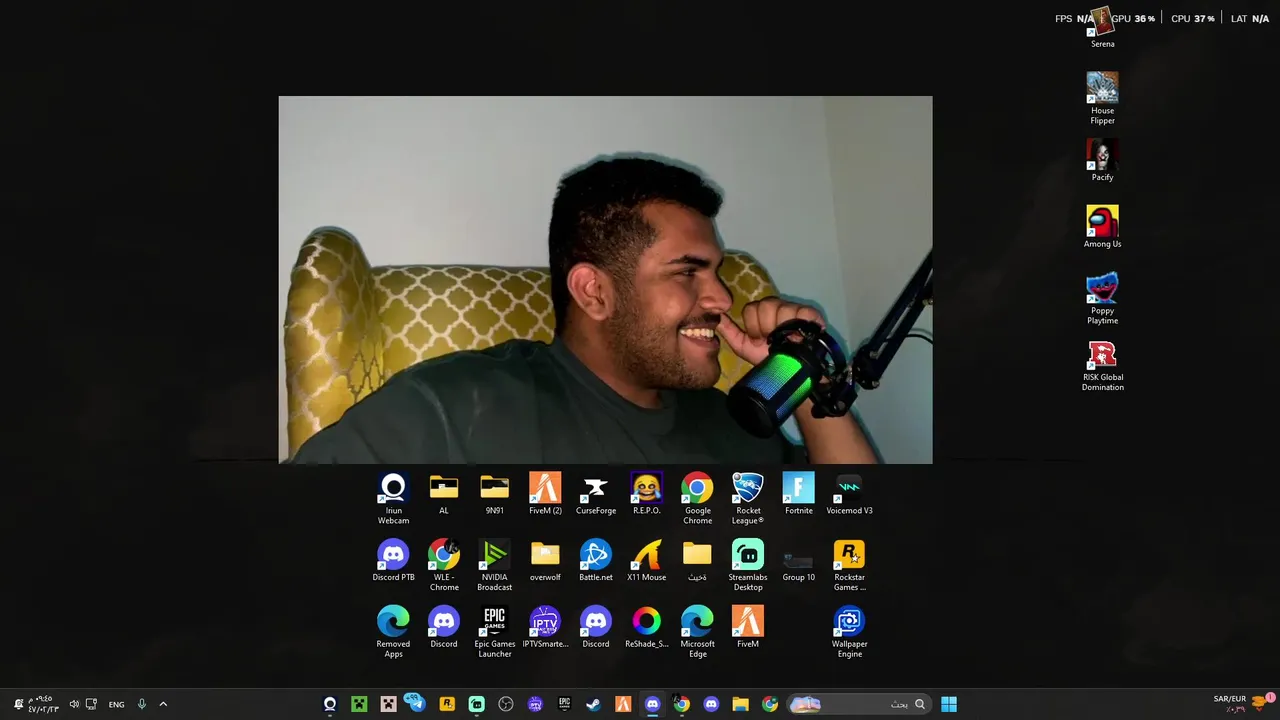Open the Pacify game shortcut
Screen dimensions: 1280x720
tap(1102, 160)
